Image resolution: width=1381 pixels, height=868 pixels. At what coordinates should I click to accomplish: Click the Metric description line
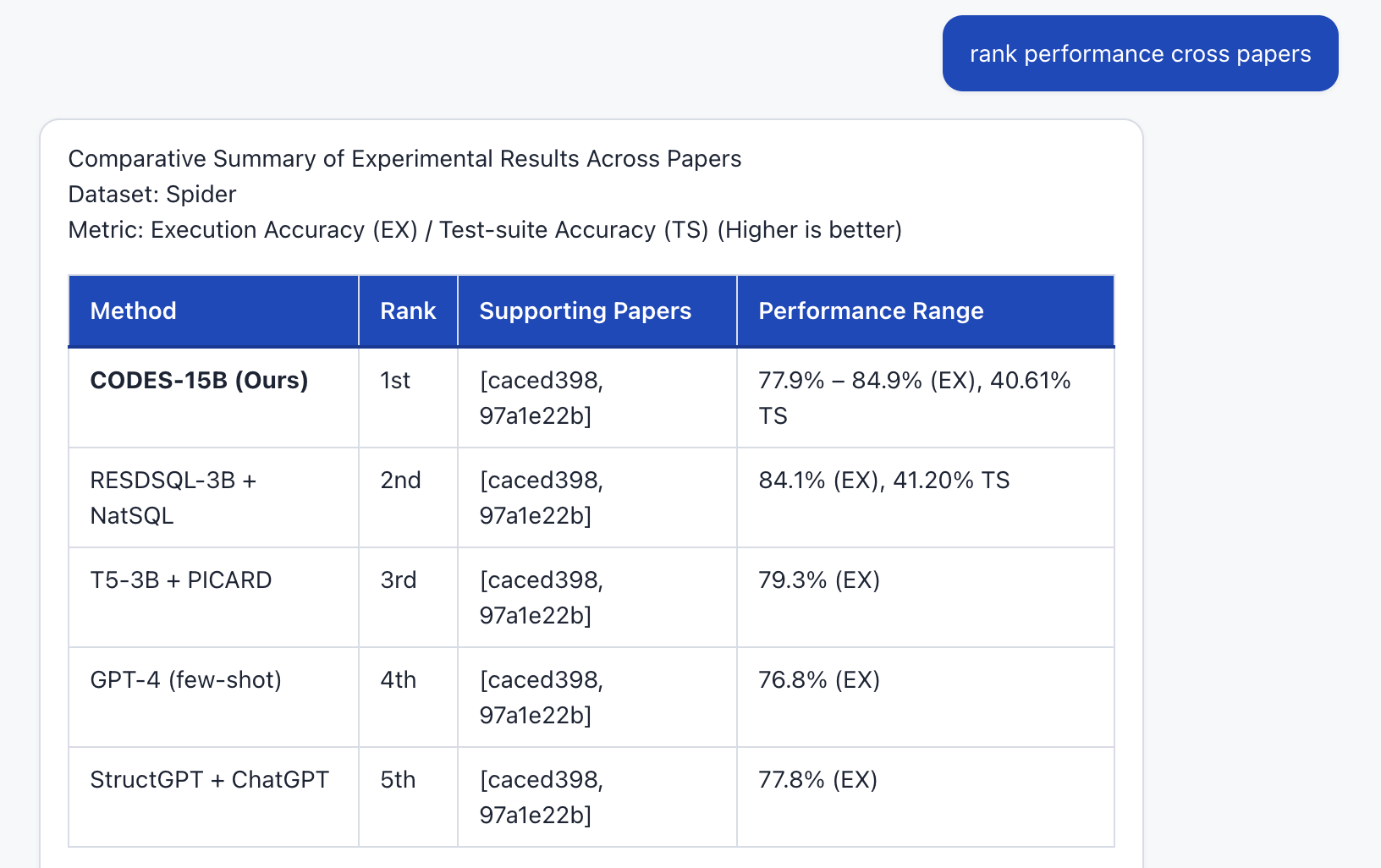[485, 230]
